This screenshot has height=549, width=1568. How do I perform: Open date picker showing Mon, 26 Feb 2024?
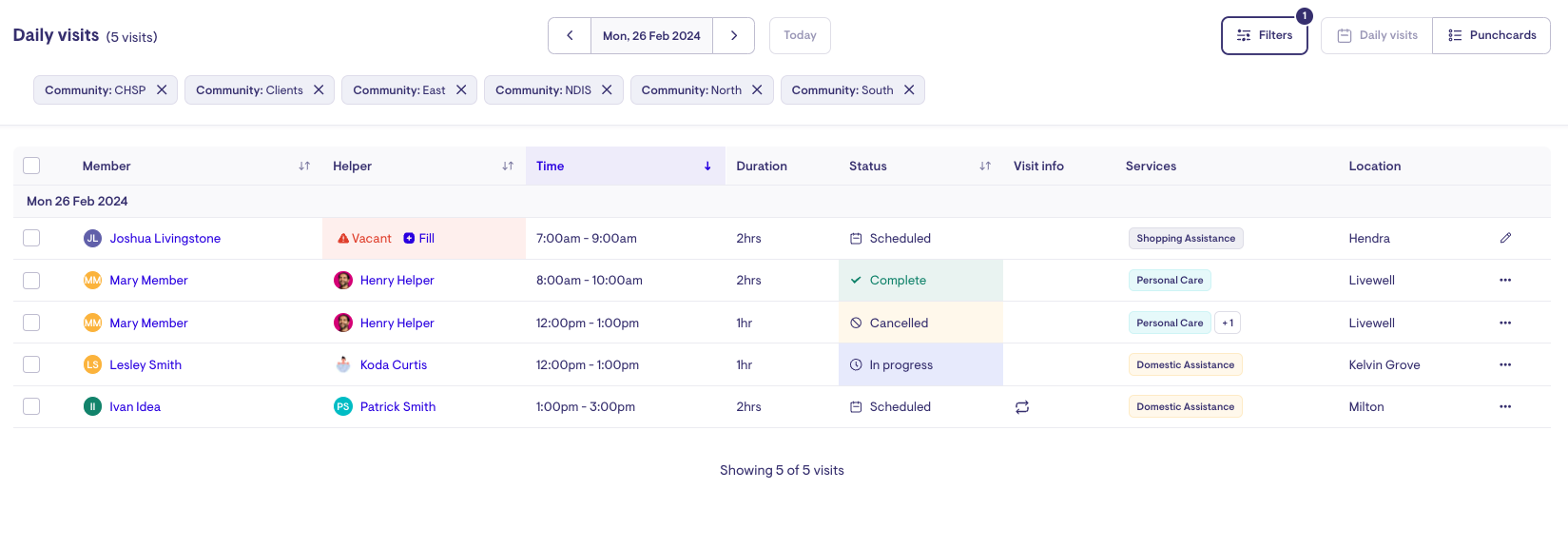pos(651,36)
